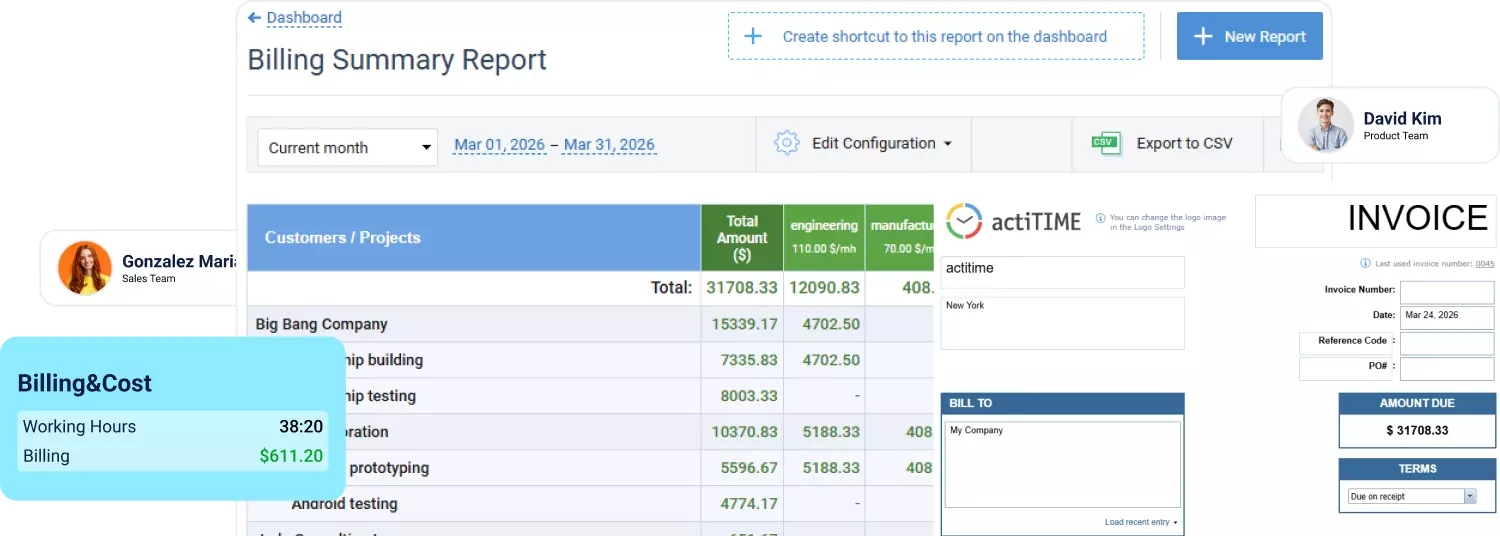Create shortcut to this report on dashboard
The width and height of the screenshot is (1500, 536).
point(935,37)
